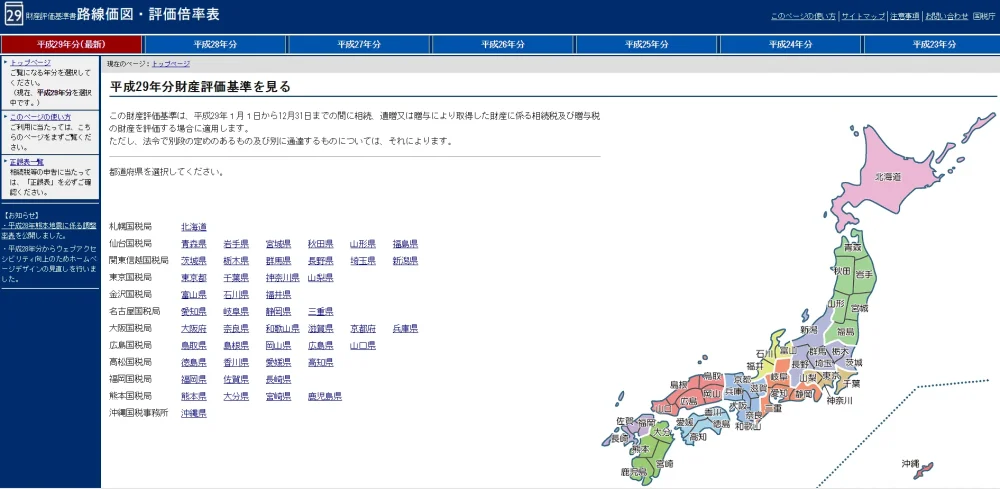Select 福島 prefecture on the map

pyautogui.click(x=845, y=330)
